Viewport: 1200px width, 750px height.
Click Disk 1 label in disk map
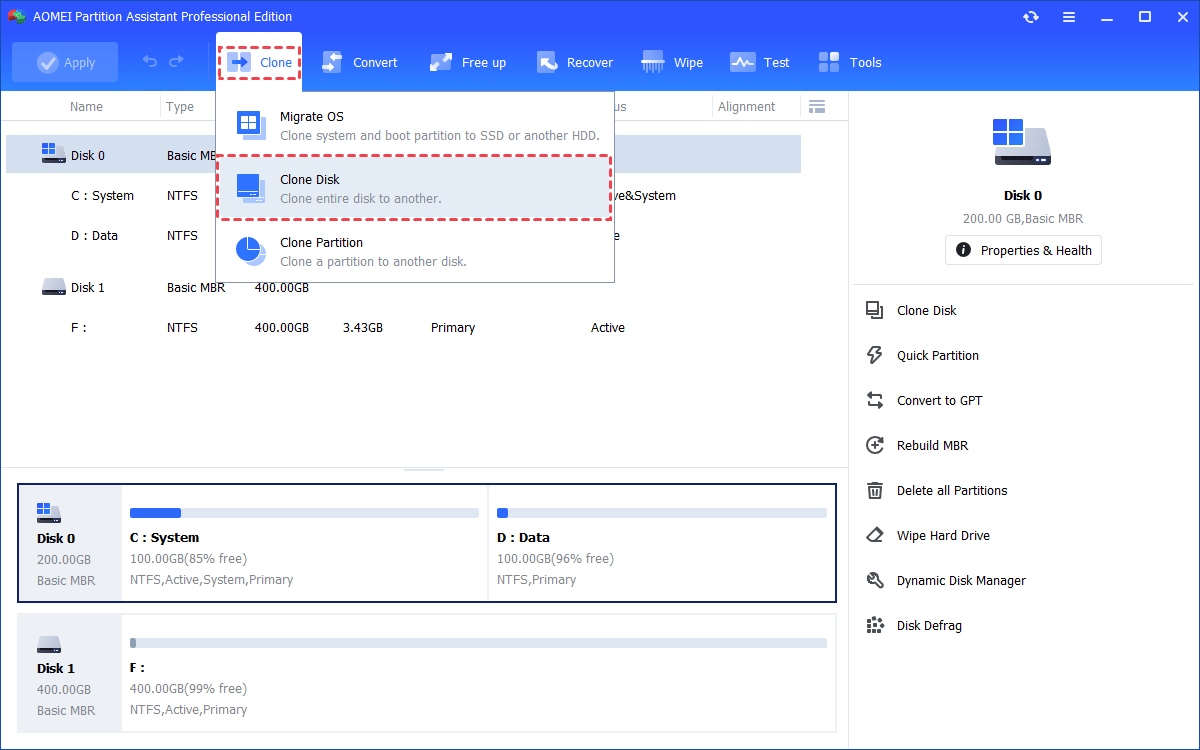(56, 668)
